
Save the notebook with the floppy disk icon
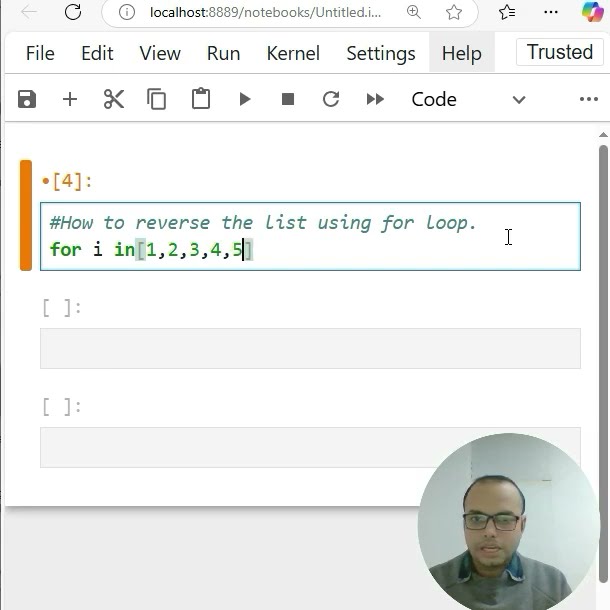(27, 99)
